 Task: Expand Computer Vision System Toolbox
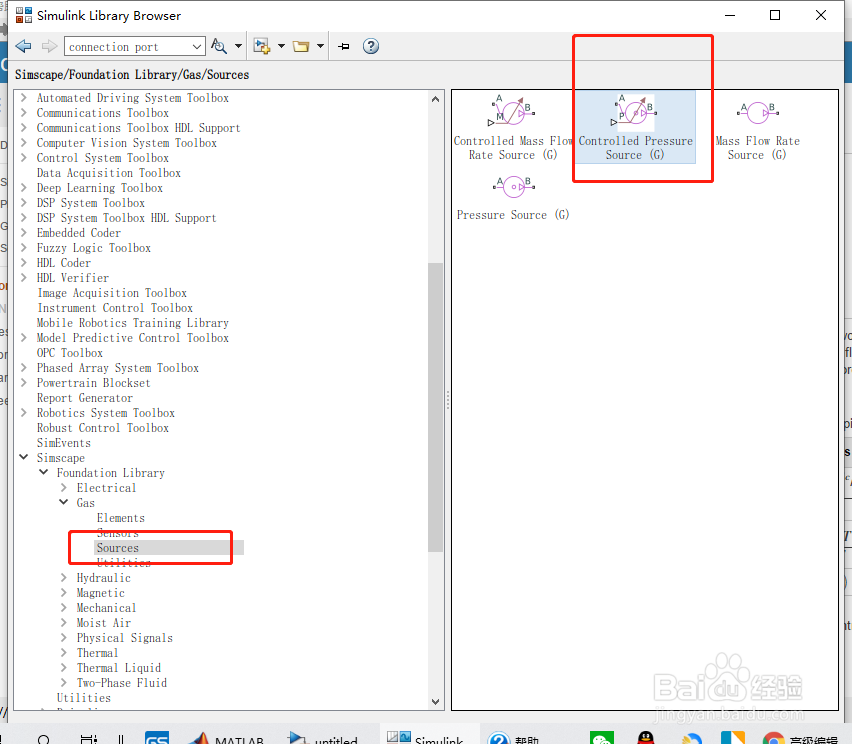point(23,143)
